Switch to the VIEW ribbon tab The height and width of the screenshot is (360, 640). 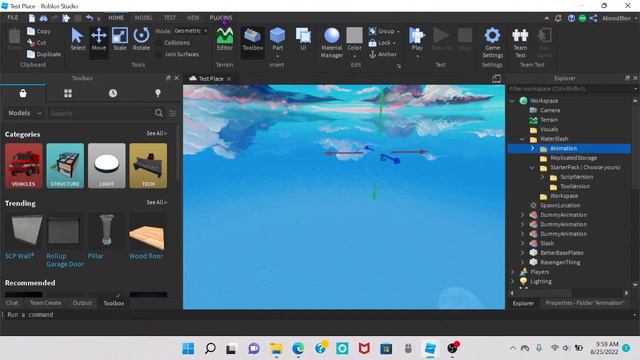[193, 18]
